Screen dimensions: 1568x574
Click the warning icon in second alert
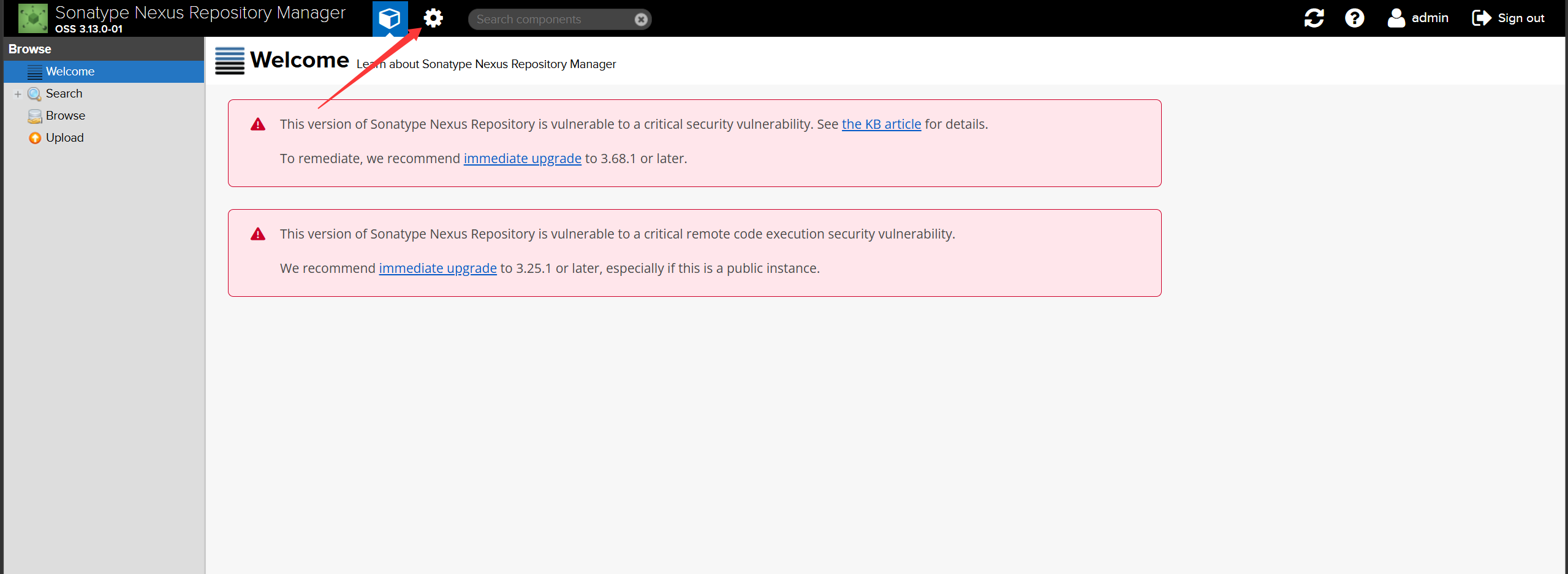(x=258, y=234)
